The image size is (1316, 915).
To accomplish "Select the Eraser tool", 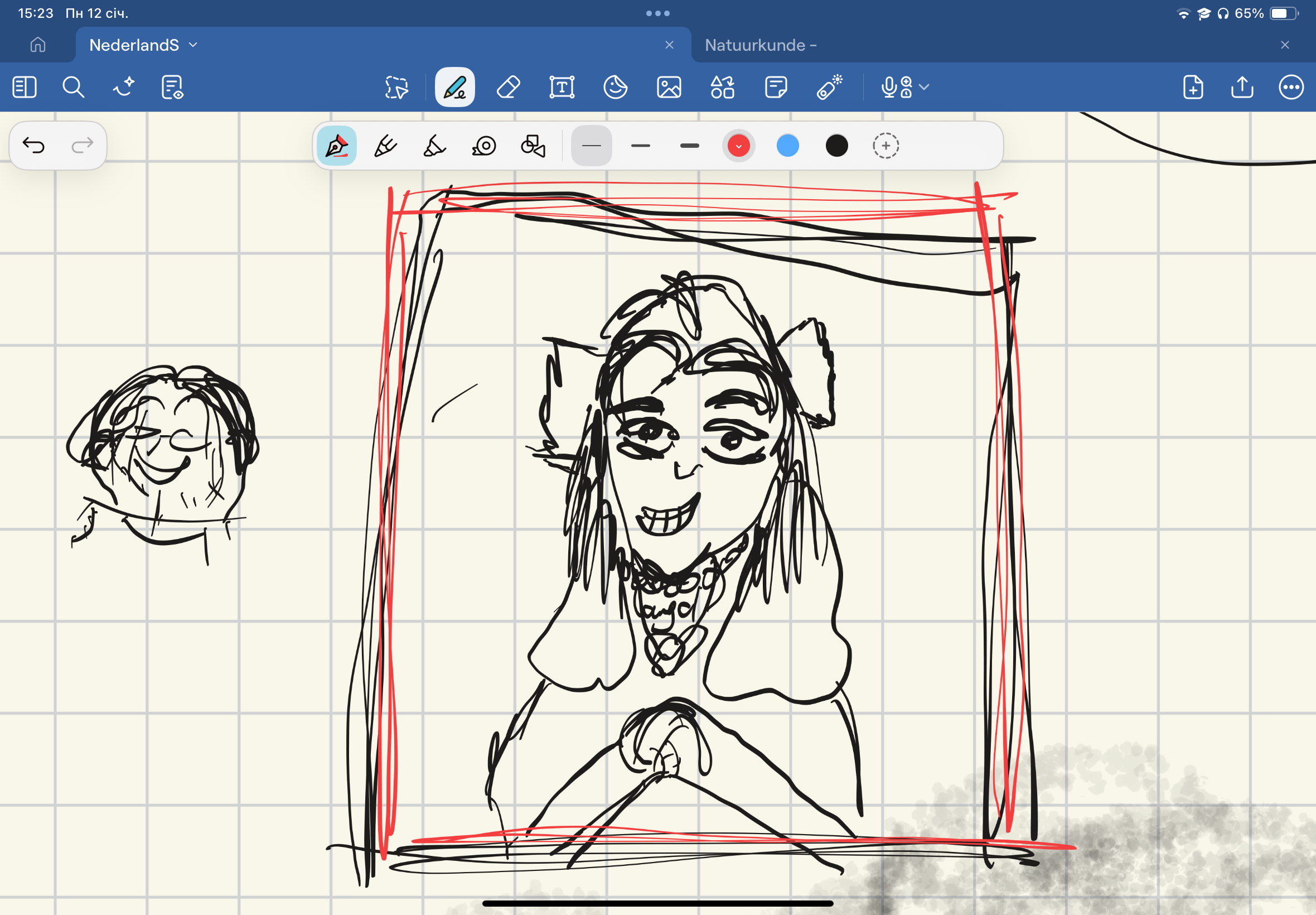I will [x=508, y=88].
